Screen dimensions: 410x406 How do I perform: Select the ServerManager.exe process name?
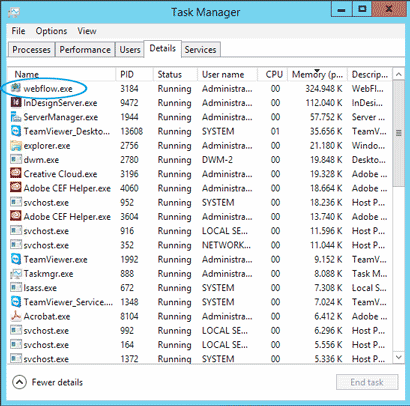click(x=61, y=117)
